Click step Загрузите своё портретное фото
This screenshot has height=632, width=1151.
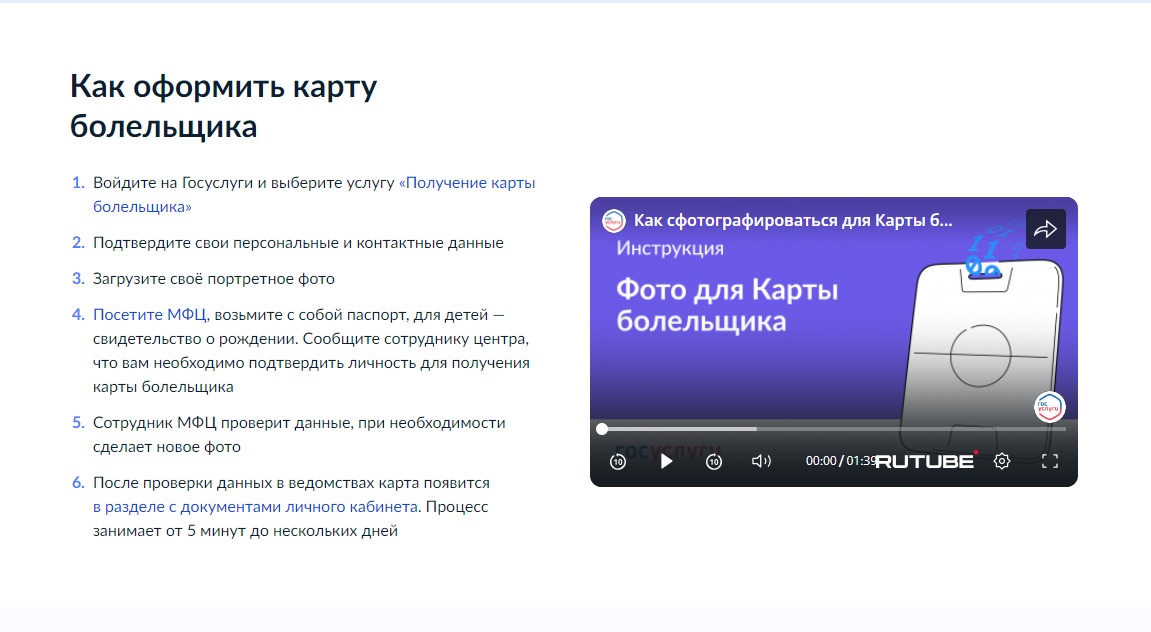214,278
